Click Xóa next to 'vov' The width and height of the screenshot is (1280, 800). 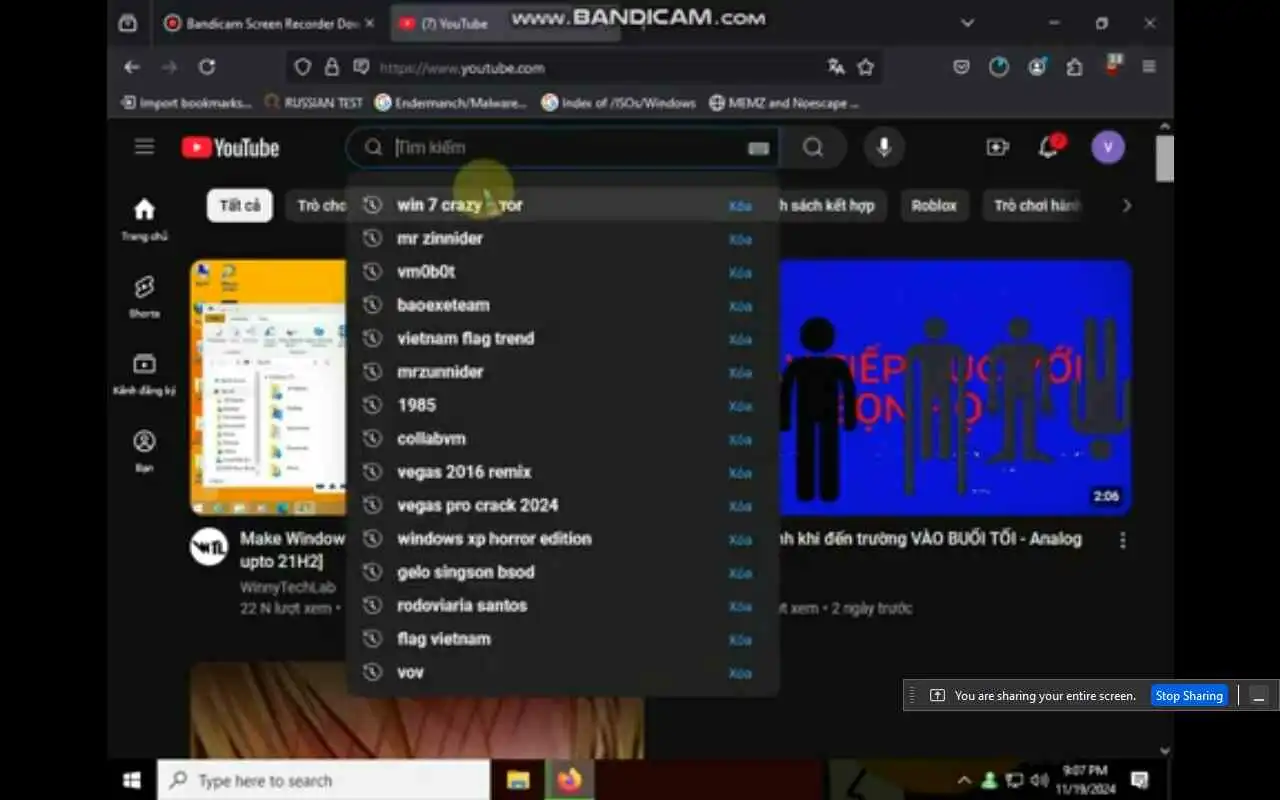pyautogui.click(x=740, y=673)
